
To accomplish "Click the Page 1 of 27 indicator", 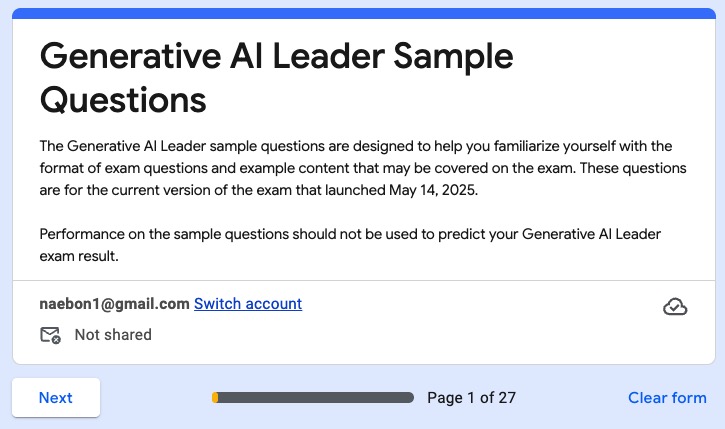I will 471,398.
